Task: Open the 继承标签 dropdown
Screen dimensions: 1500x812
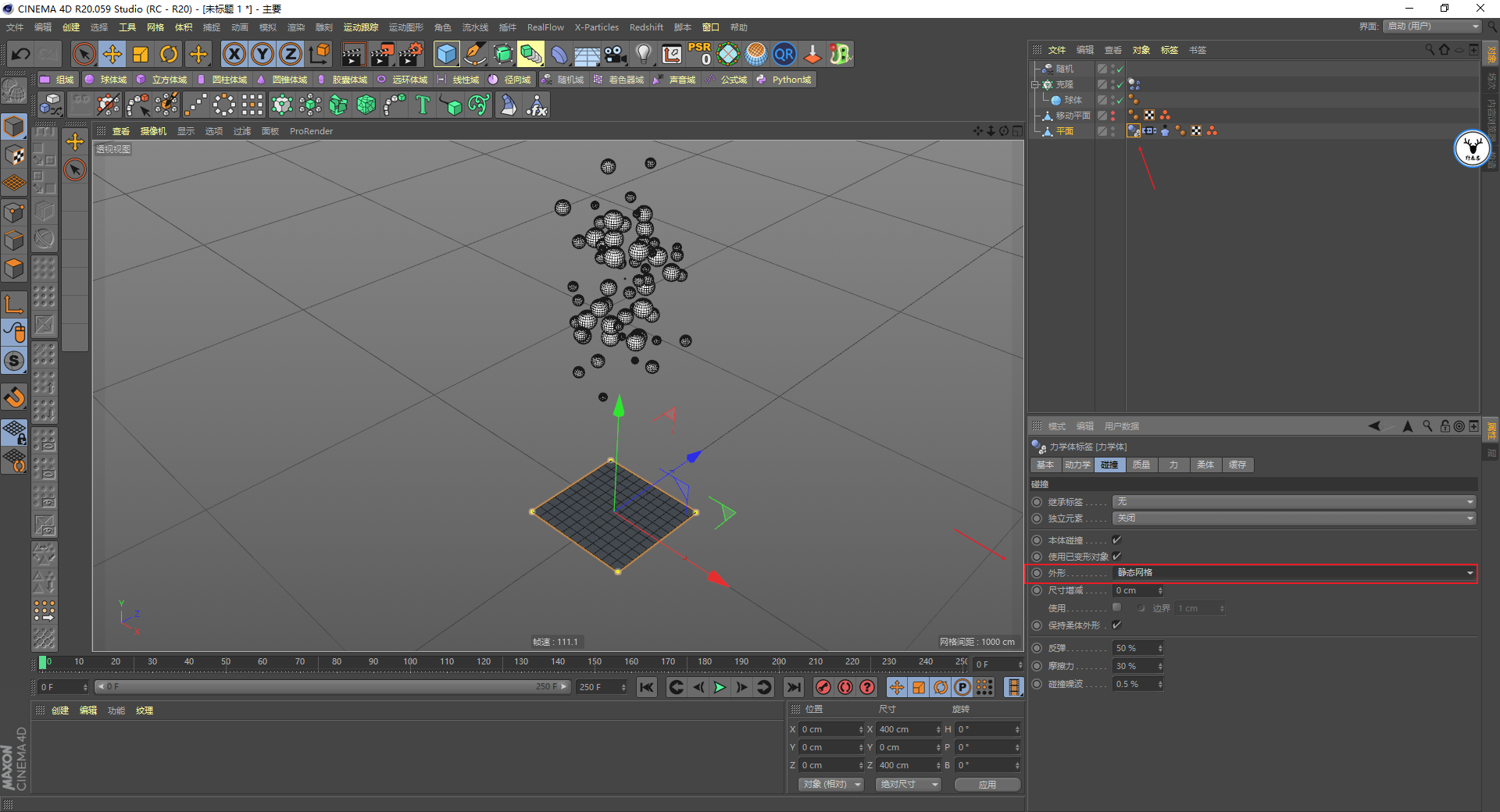Action: pos(1294,502)
